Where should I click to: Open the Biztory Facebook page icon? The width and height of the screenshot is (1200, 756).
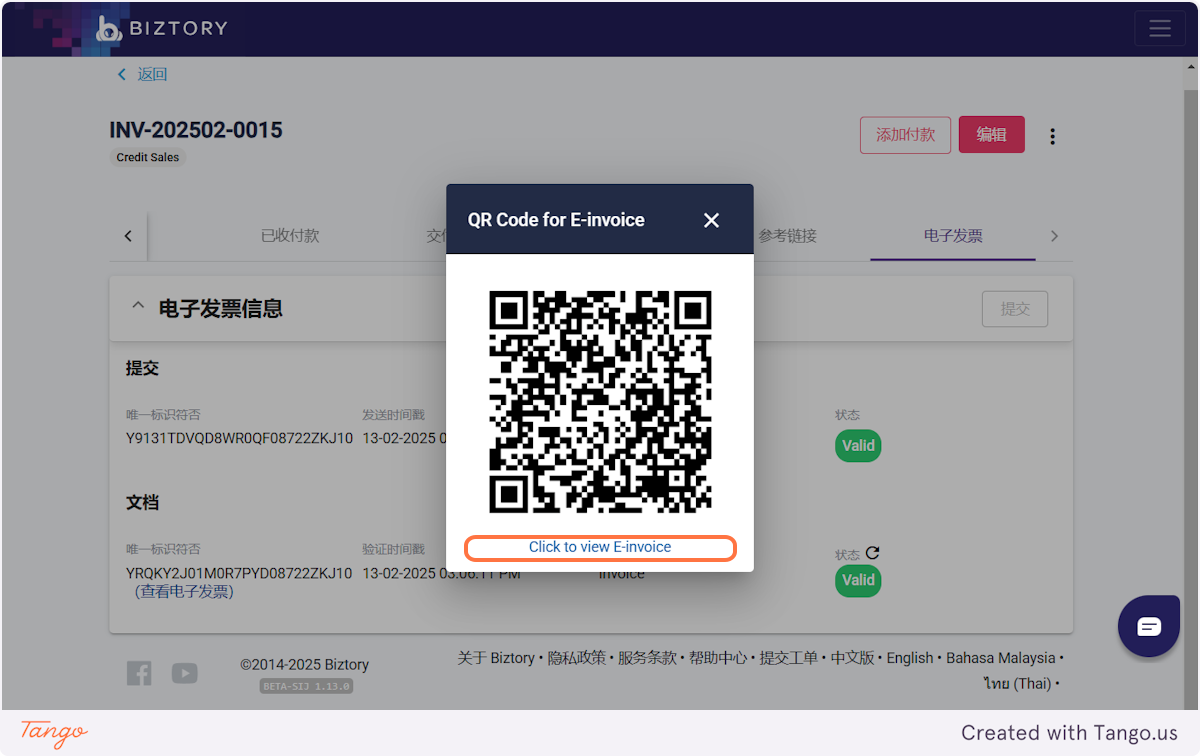[139, 673]
